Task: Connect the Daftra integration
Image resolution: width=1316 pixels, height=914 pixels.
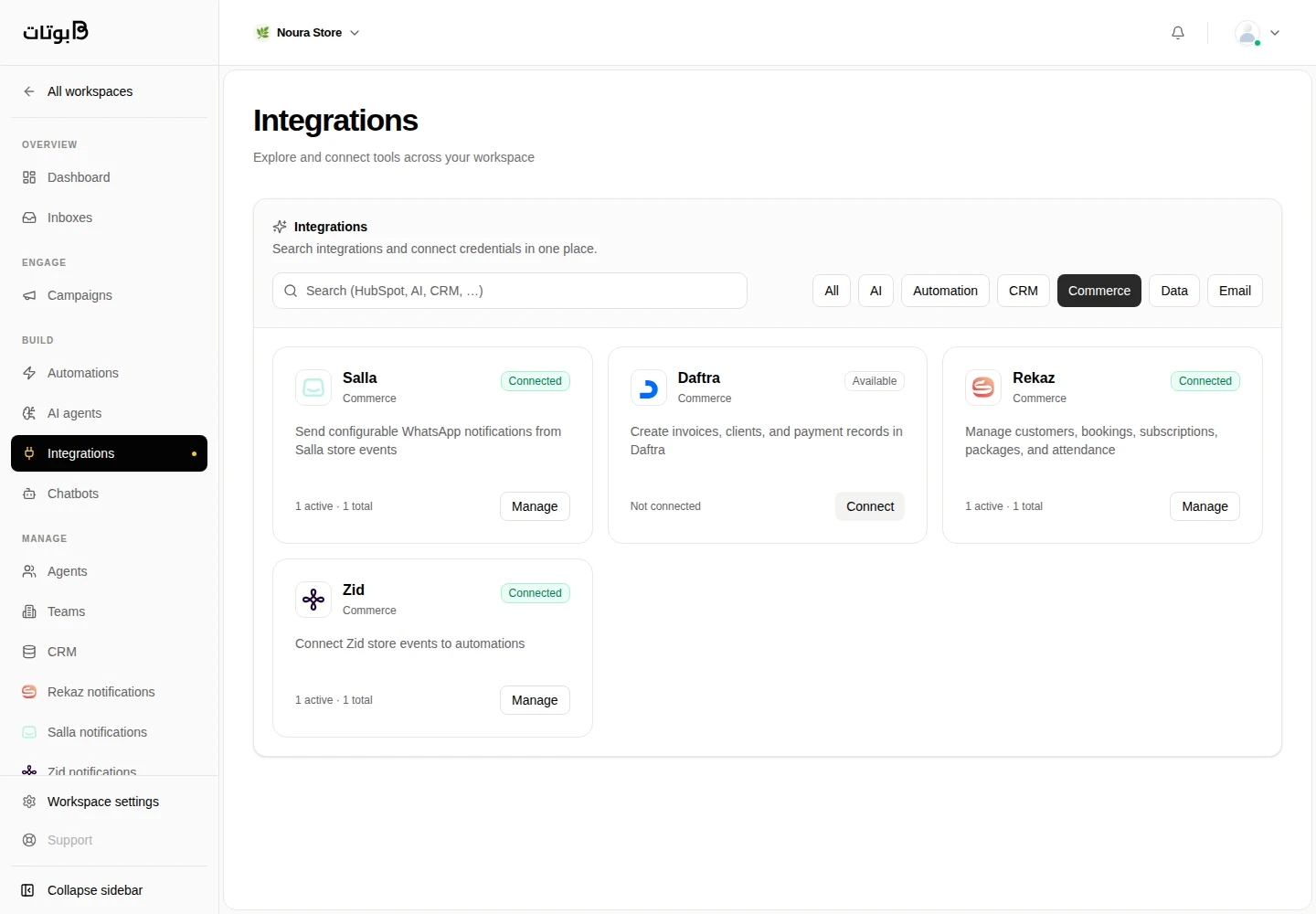Action: pos(870,506)
